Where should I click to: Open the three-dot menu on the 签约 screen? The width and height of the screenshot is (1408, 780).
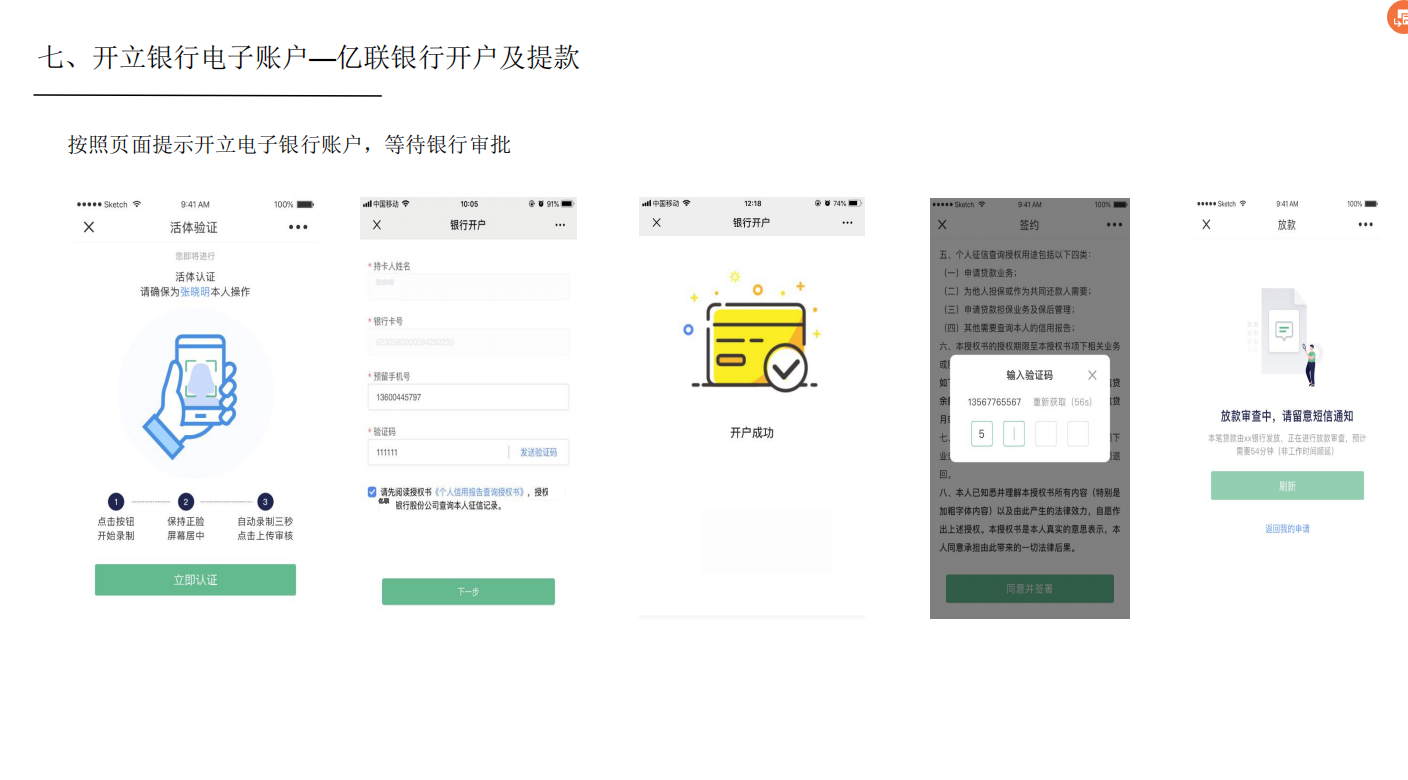(1114, 225)
